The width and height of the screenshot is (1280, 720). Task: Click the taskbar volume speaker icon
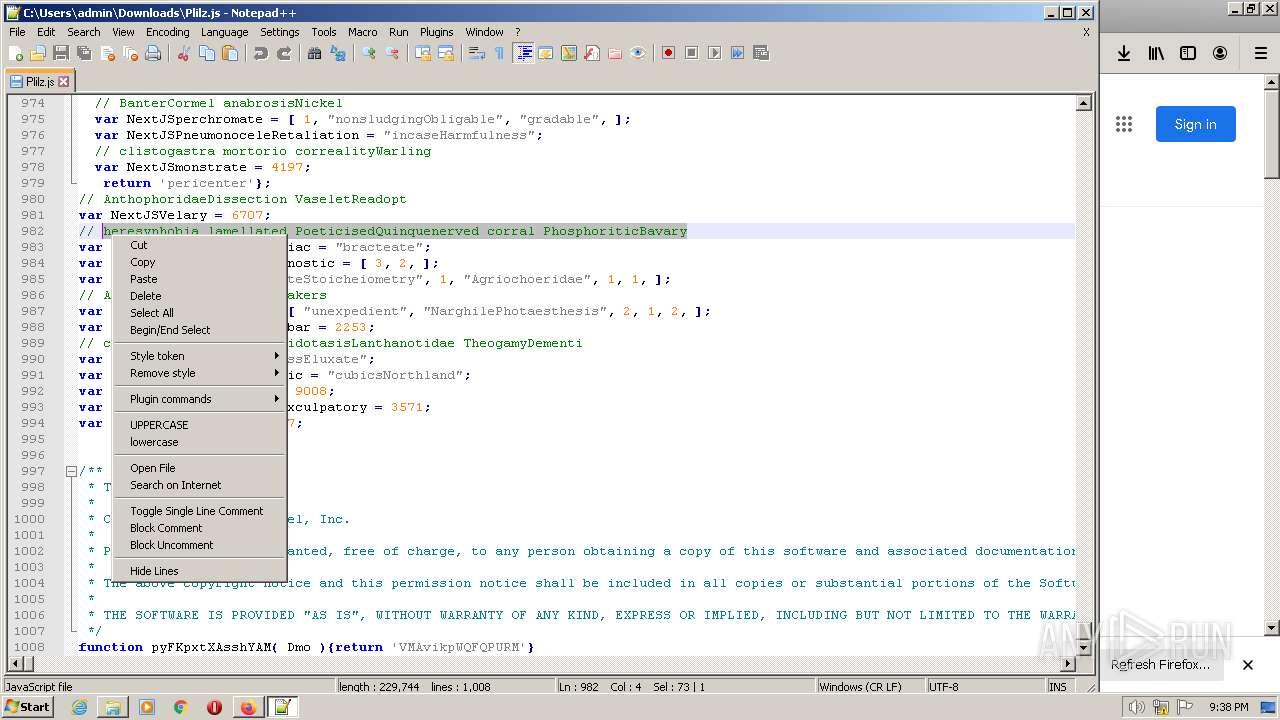[x=1136, y=707]
